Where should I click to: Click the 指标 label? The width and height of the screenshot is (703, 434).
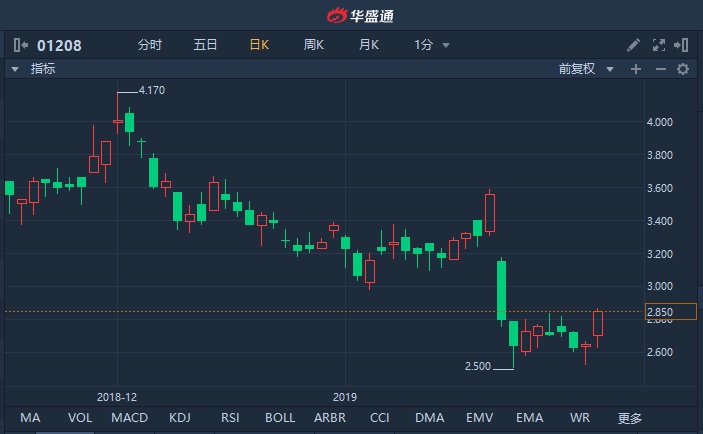point(43,69)
